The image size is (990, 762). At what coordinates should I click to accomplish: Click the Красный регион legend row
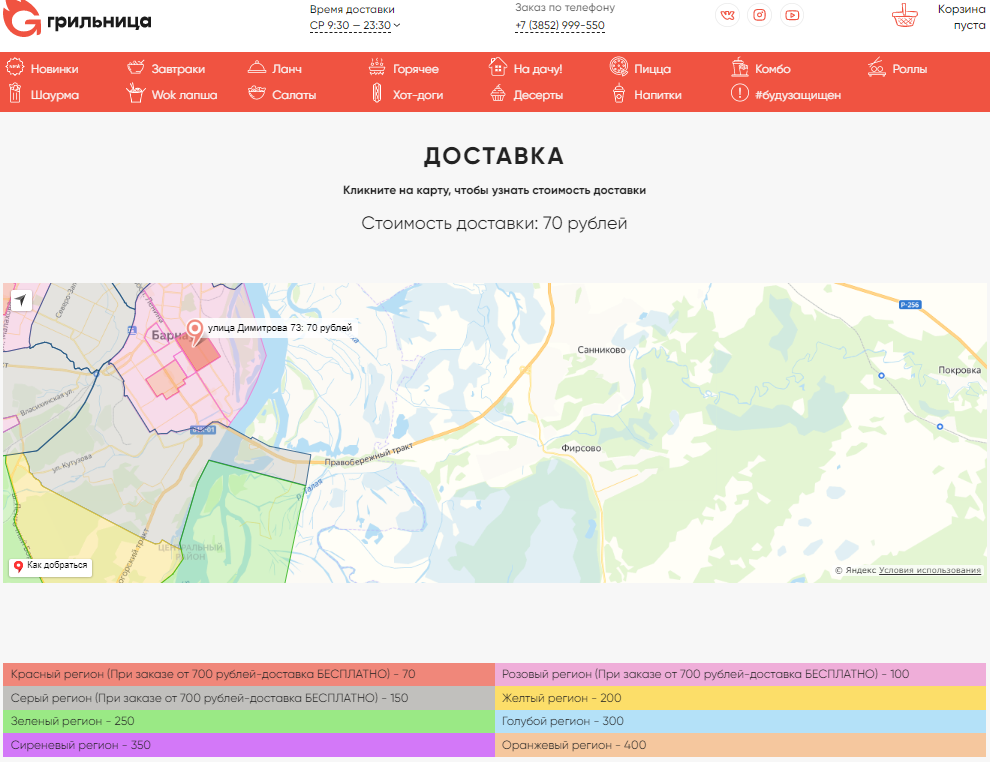coord(249,674)
